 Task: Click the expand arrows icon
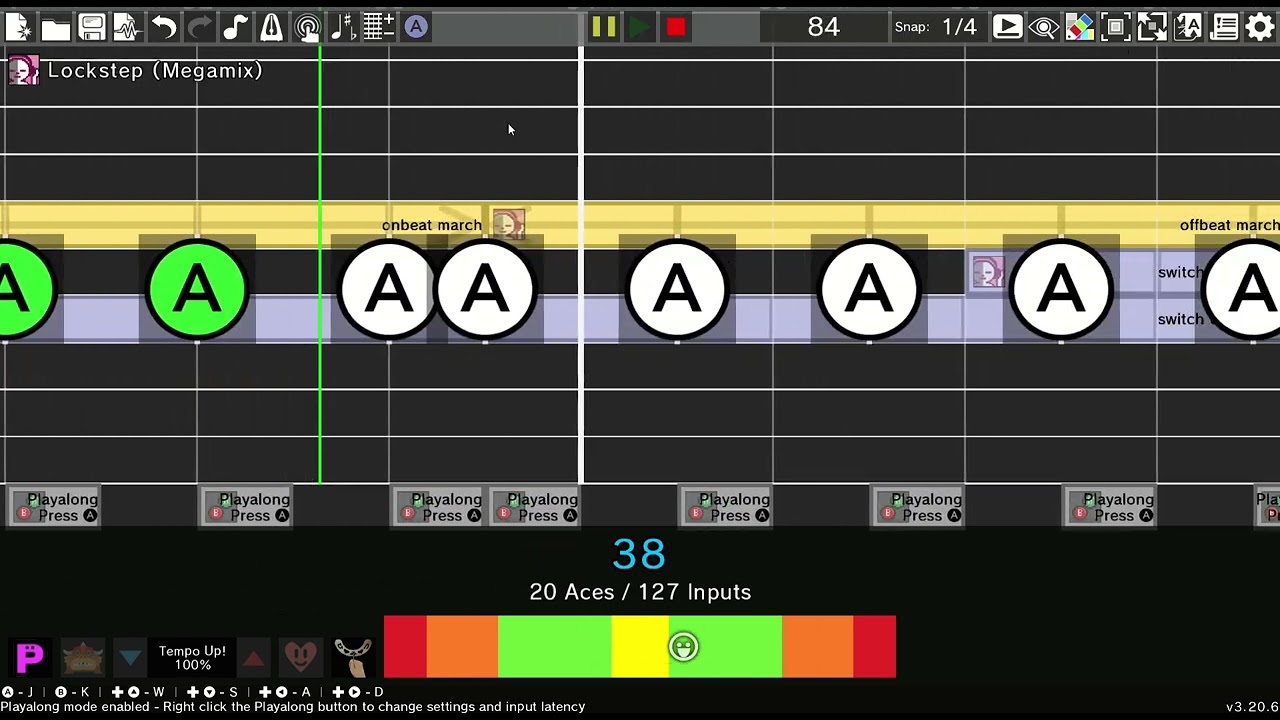pos(1151,27)
